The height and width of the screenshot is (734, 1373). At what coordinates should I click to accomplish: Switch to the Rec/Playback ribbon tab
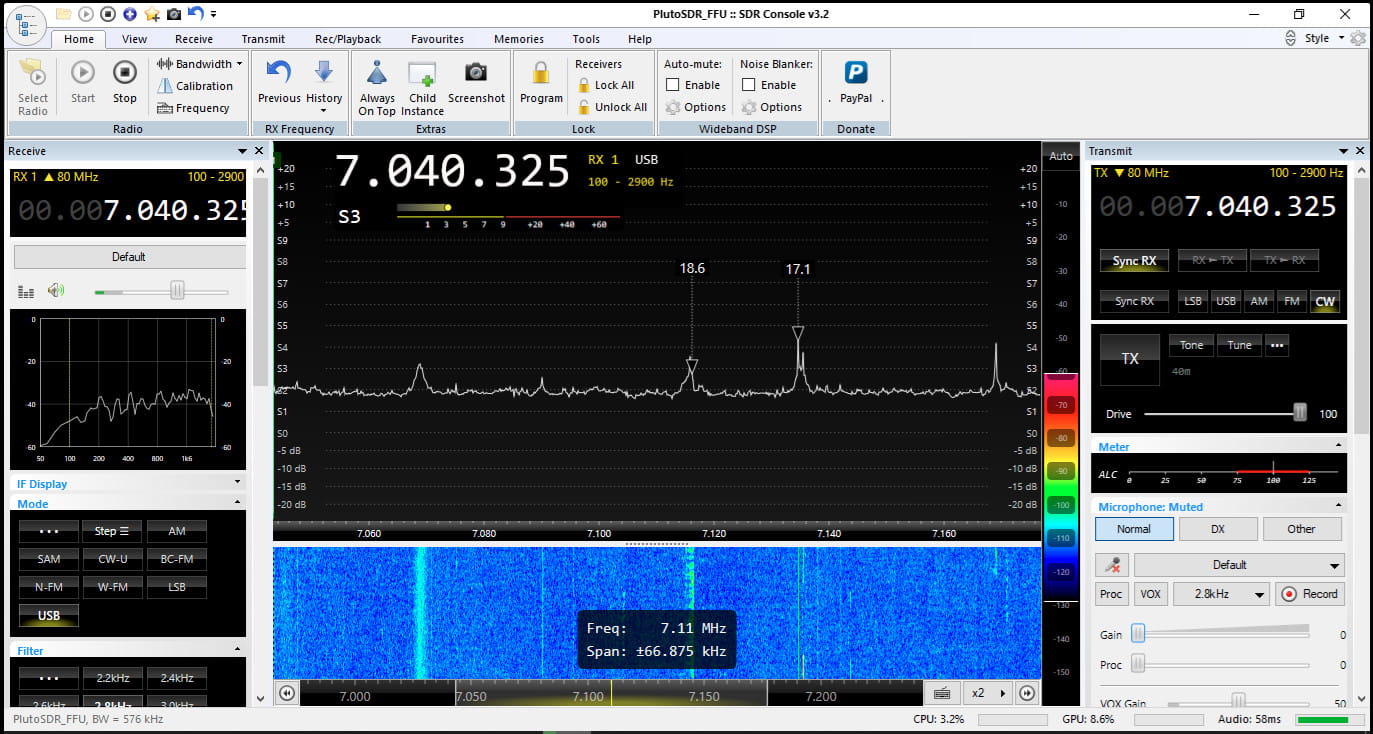(x=347, y=39)
